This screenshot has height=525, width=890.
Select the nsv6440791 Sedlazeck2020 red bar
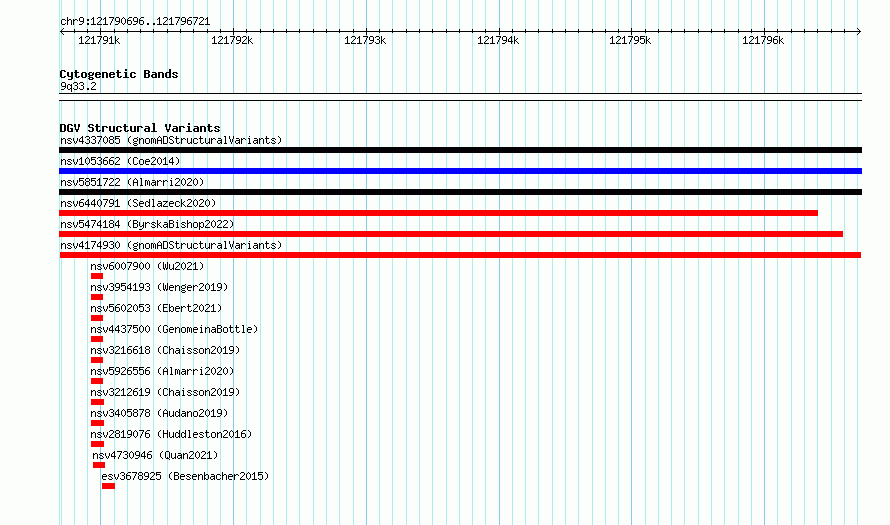pos(438,213)
